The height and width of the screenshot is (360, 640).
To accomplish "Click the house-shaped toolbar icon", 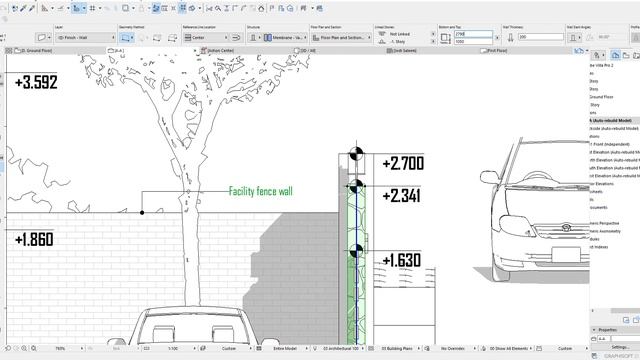I will [x=261, y=8].
